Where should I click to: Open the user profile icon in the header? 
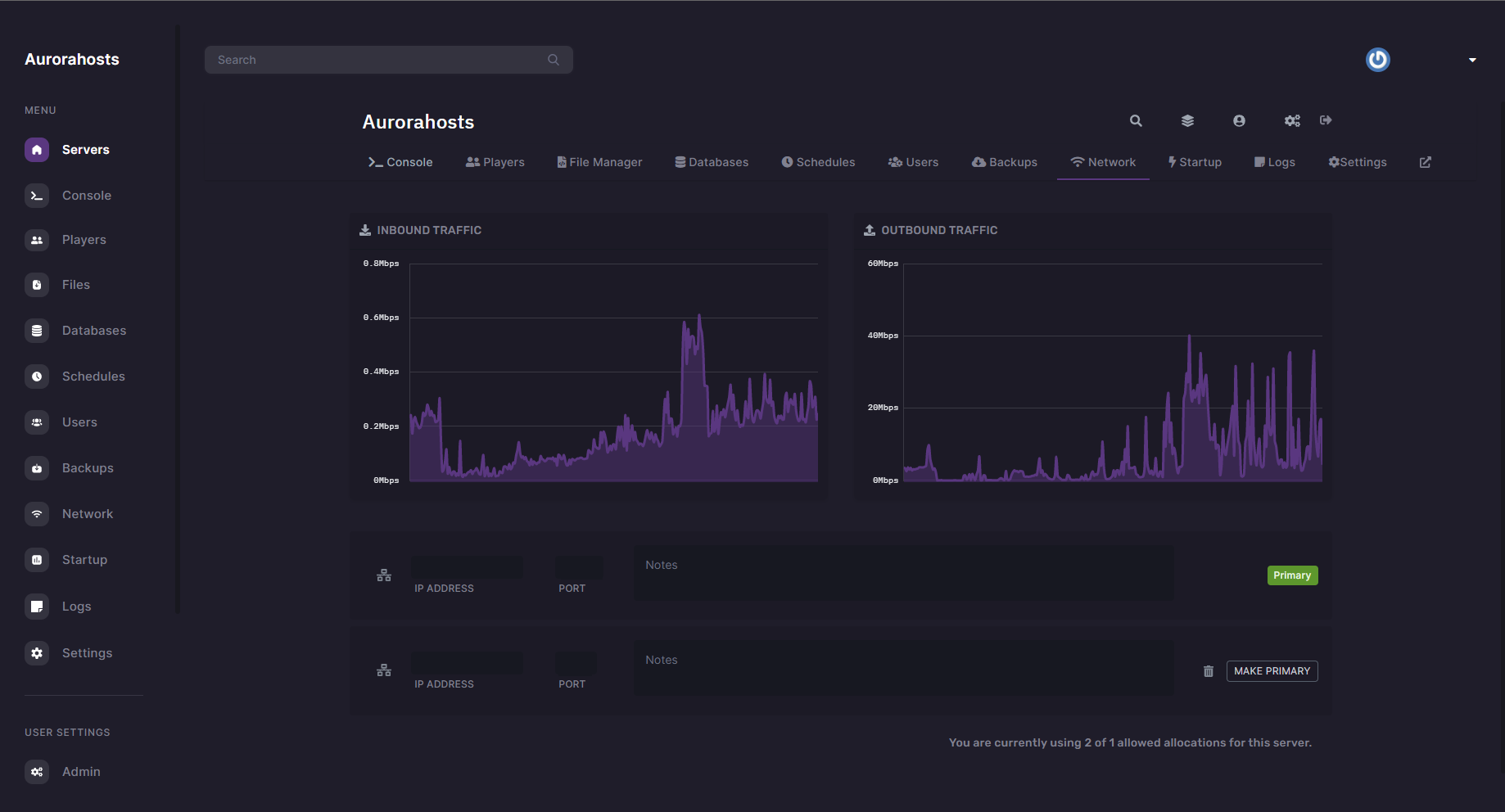pyautogui.click(x=1239, y=120)
